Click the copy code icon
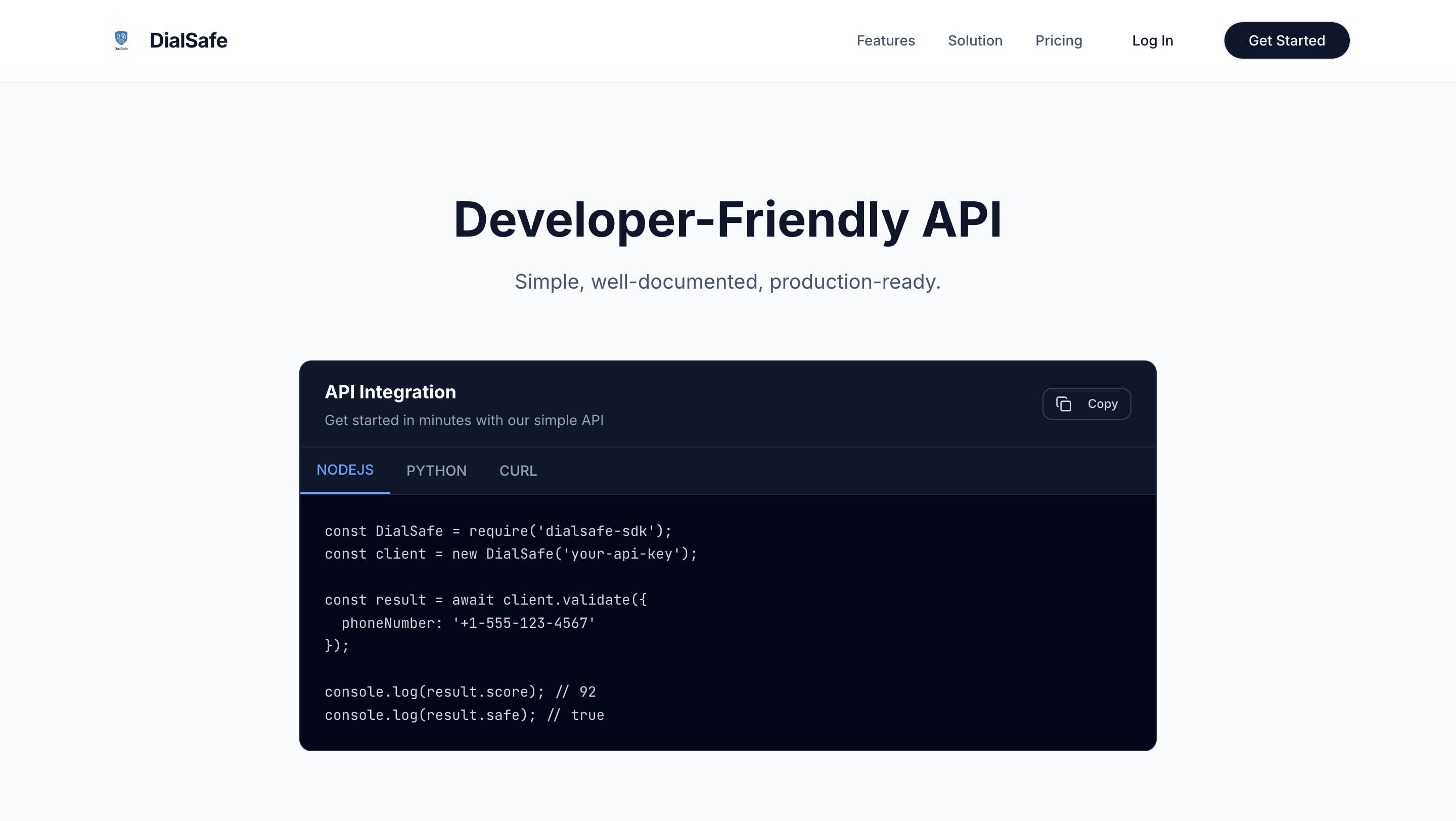The width and height of the screenshot is (1456, 821). tap(1063, 404)
